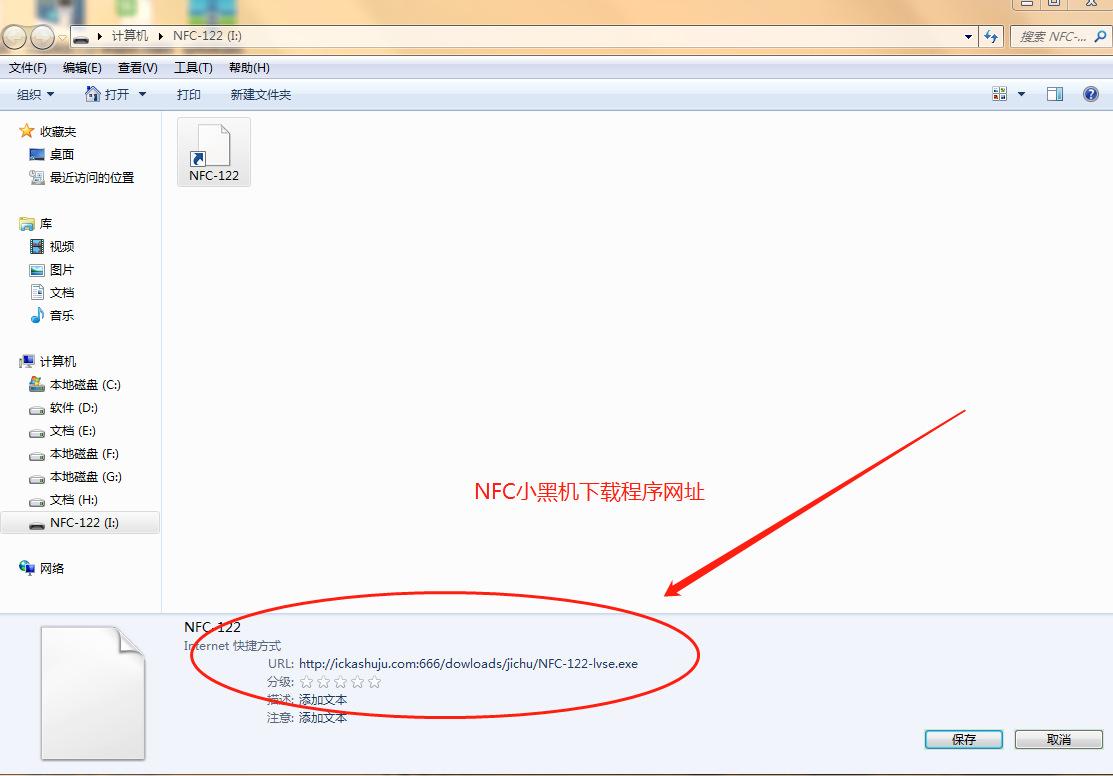The image size is (1113, 776).
Task: Expand the view options dropdown arrow
Action: pos(1021,94)
